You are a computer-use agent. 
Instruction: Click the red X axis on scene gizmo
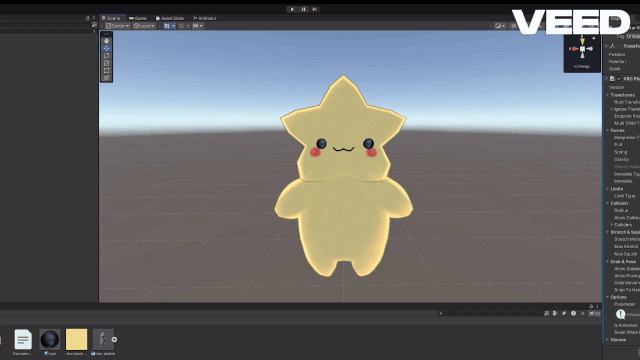point(575,49)
